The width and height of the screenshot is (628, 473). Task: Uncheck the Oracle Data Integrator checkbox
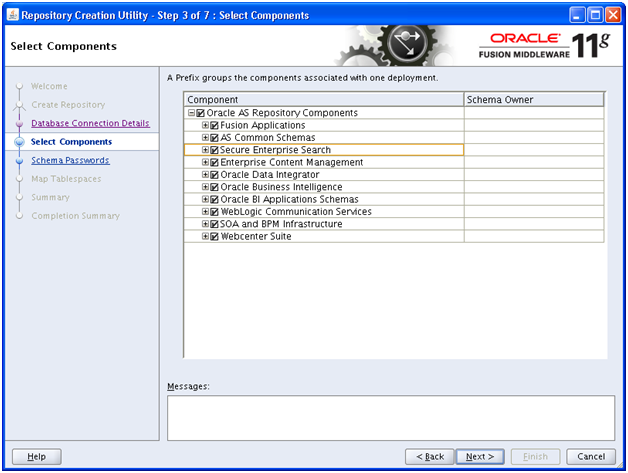pos(214,175)
